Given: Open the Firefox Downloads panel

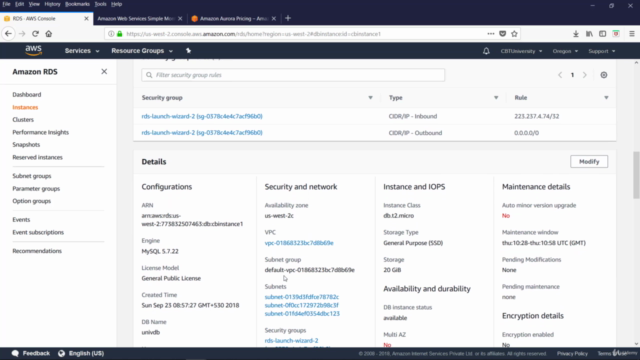Looking at the screenshot, I should click(x=576, y=34).
